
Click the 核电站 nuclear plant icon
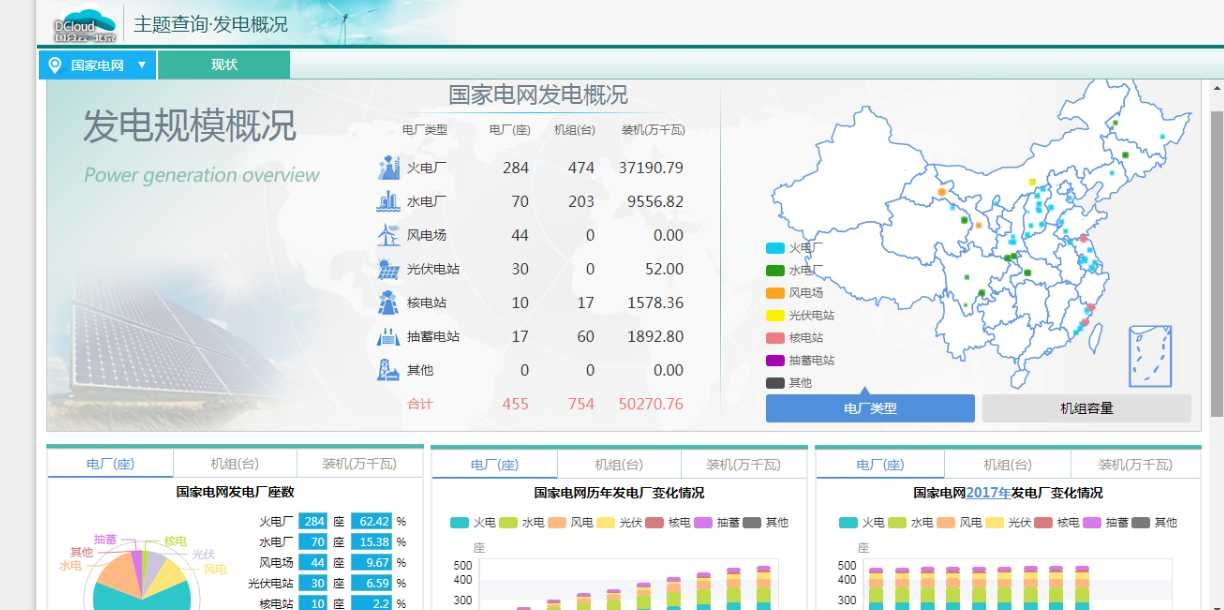click(388, 303)
